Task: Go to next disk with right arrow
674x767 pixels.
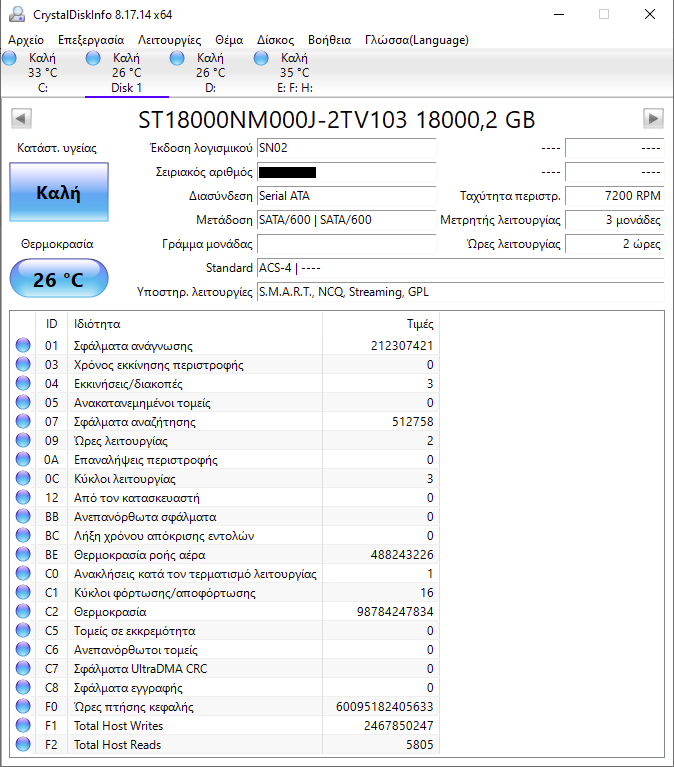Action: coord(653,118)
